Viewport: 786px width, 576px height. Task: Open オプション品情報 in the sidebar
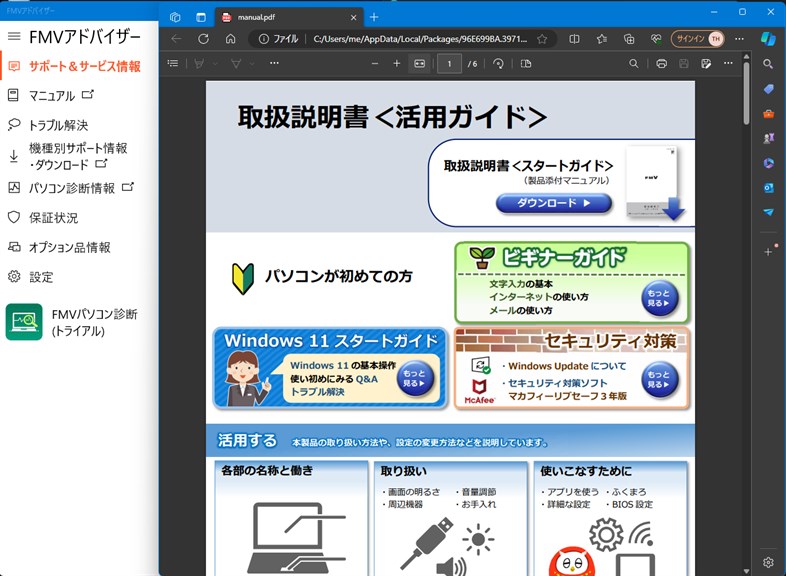pos(59,247)
